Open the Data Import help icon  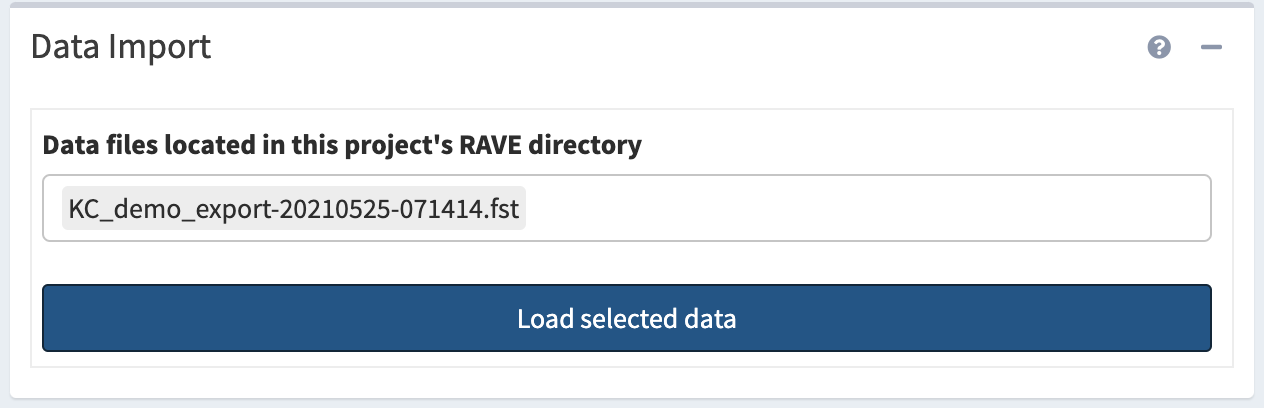pos(1159,47)
